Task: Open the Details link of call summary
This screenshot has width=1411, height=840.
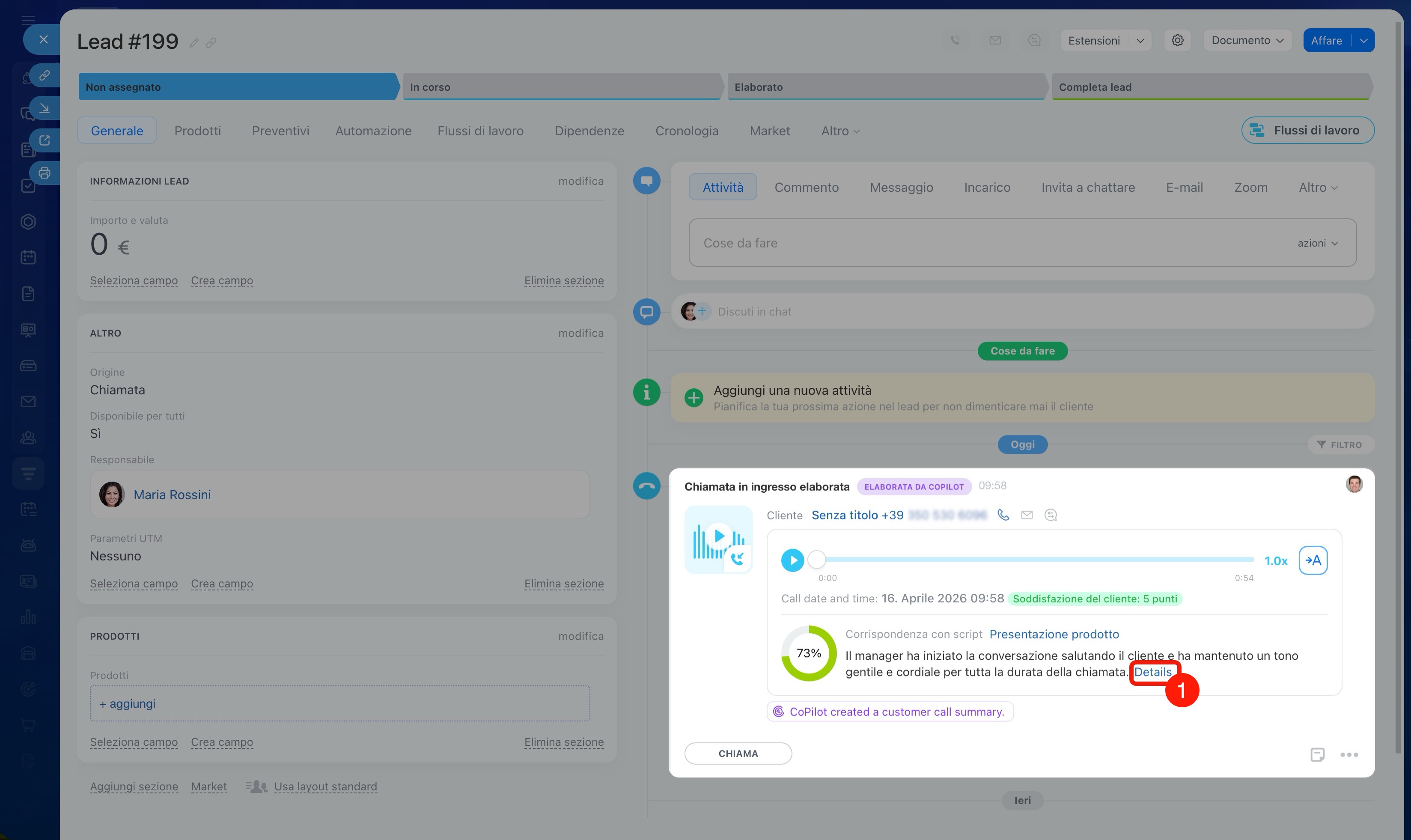Action: 1153,672
